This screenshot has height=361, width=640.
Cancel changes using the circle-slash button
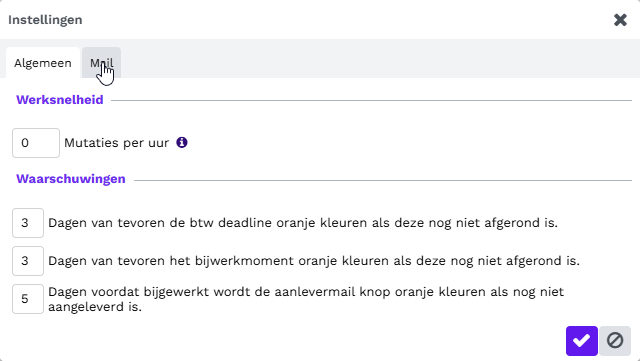coord(615,341)
